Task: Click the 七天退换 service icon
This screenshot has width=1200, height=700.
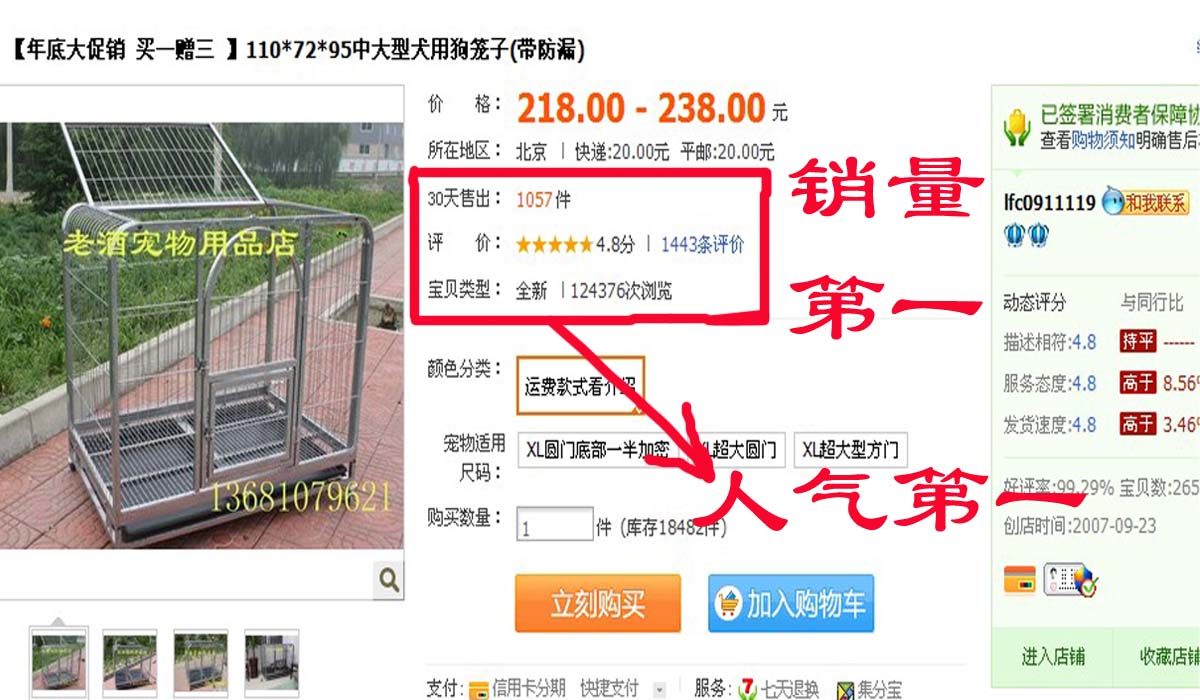Action: 748,689
